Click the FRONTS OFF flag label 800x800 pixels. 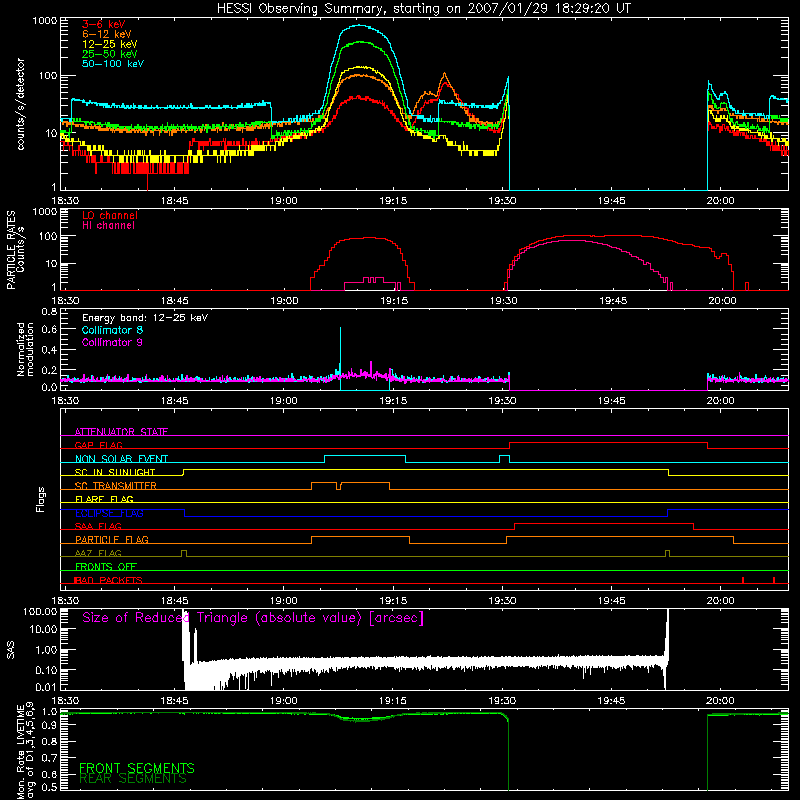tap(106, 567)
